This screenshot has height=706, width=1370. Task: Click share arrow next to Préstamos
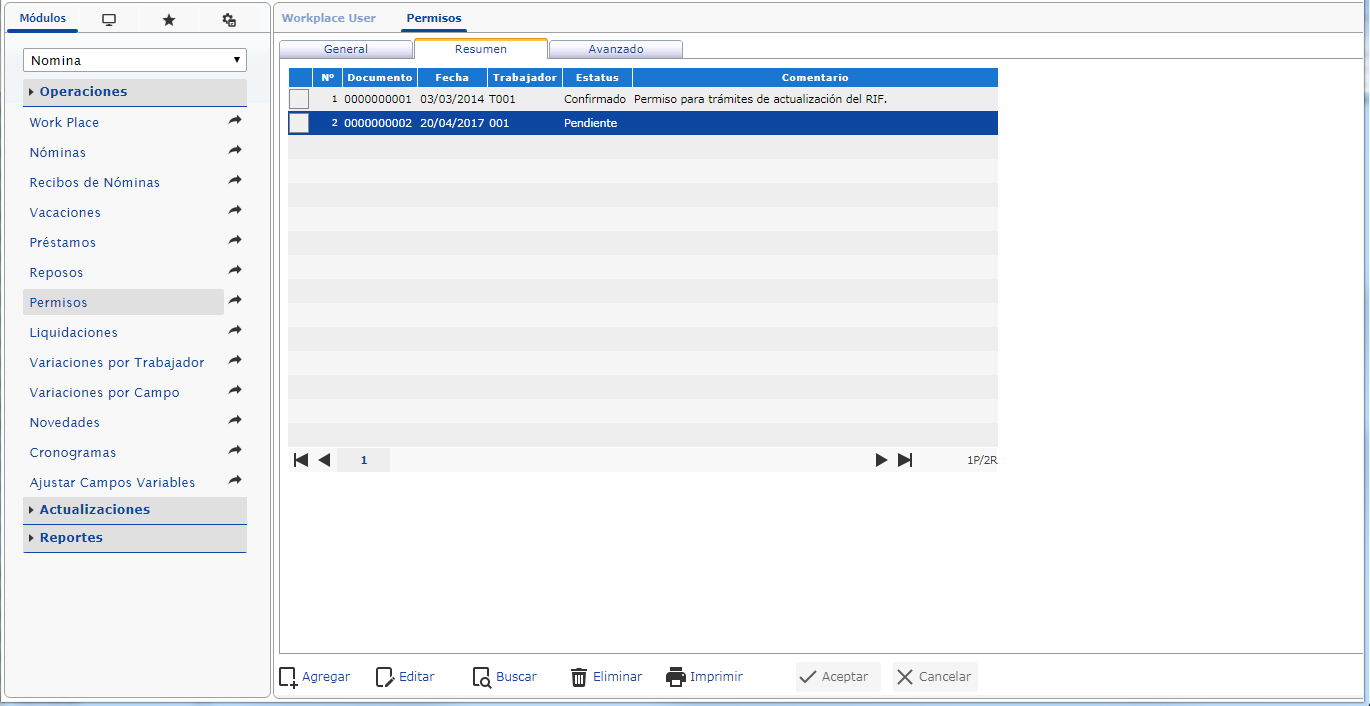point(235,241)
